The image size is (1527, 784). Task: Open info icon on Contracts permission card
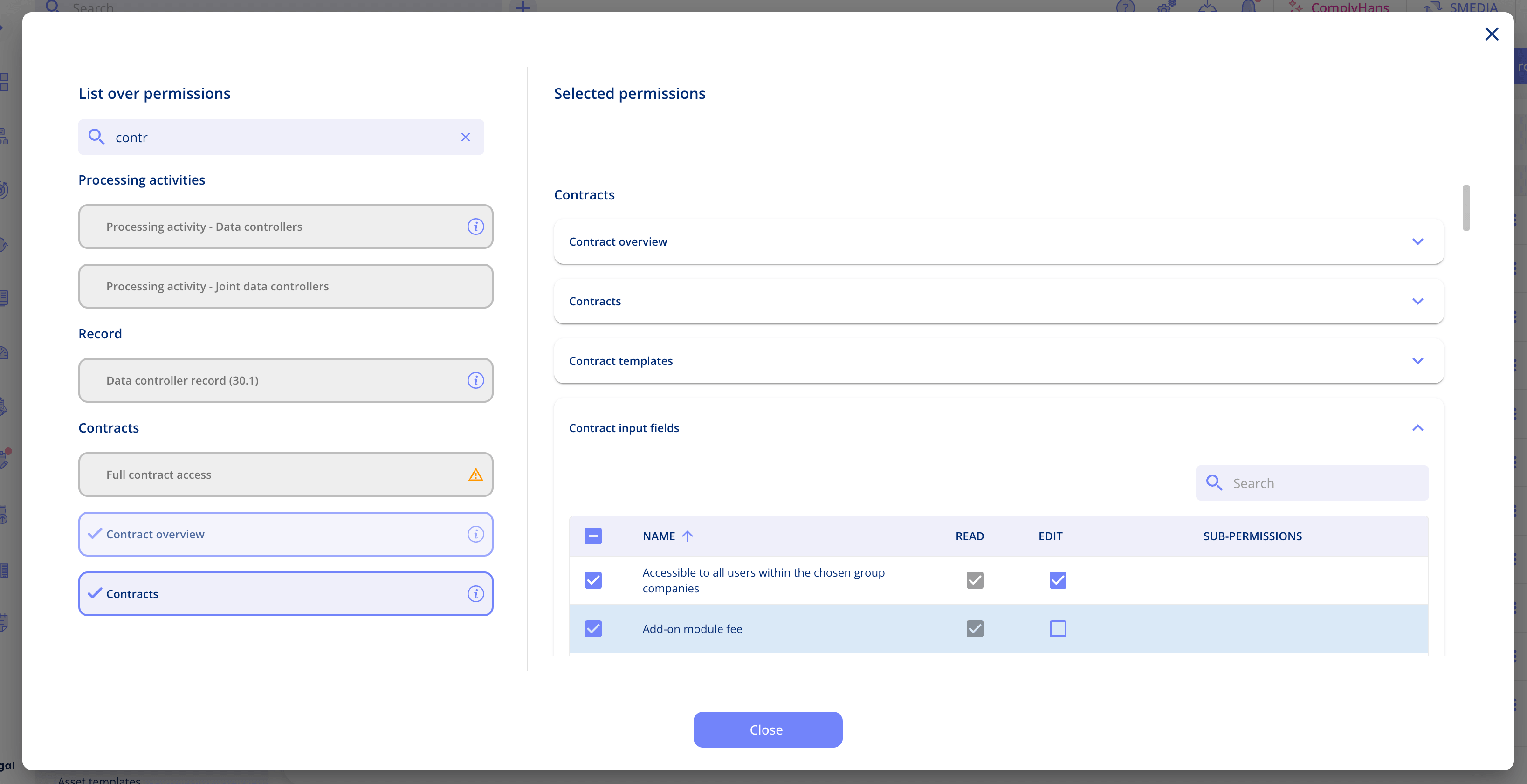click(475, 593)
